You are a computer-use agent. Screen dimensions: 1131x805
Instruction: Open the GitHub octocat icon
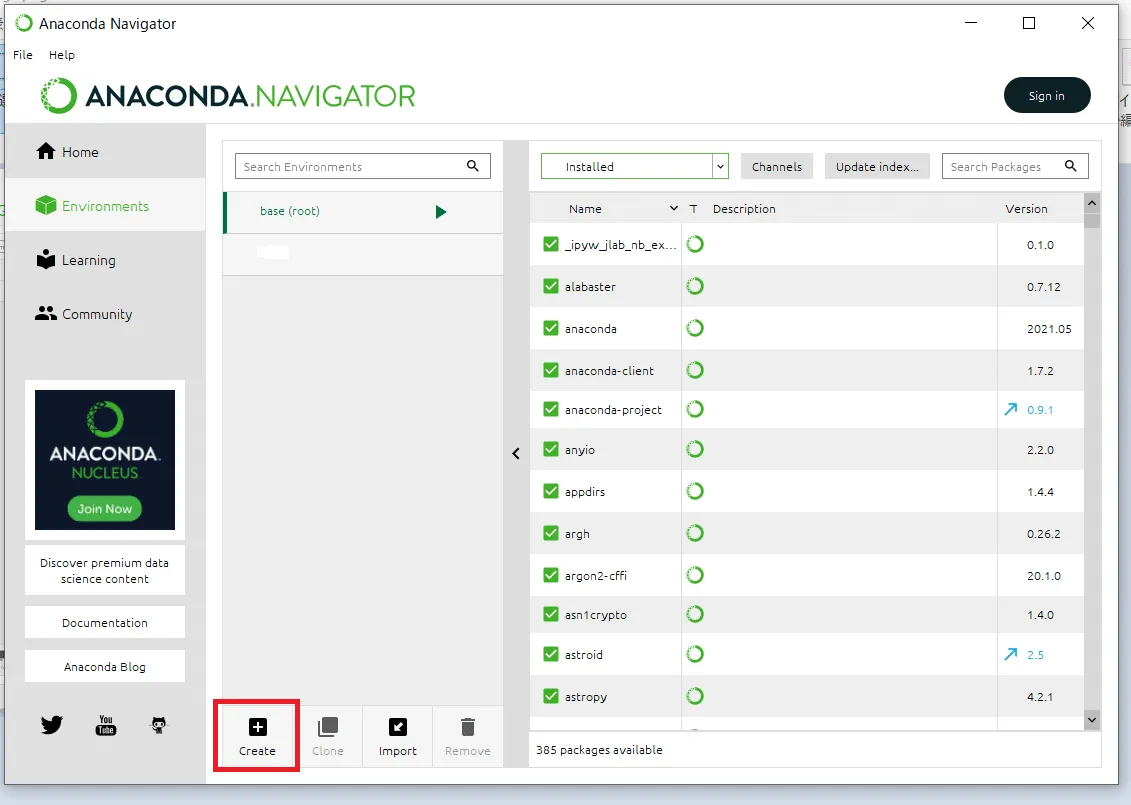point(159,725)
